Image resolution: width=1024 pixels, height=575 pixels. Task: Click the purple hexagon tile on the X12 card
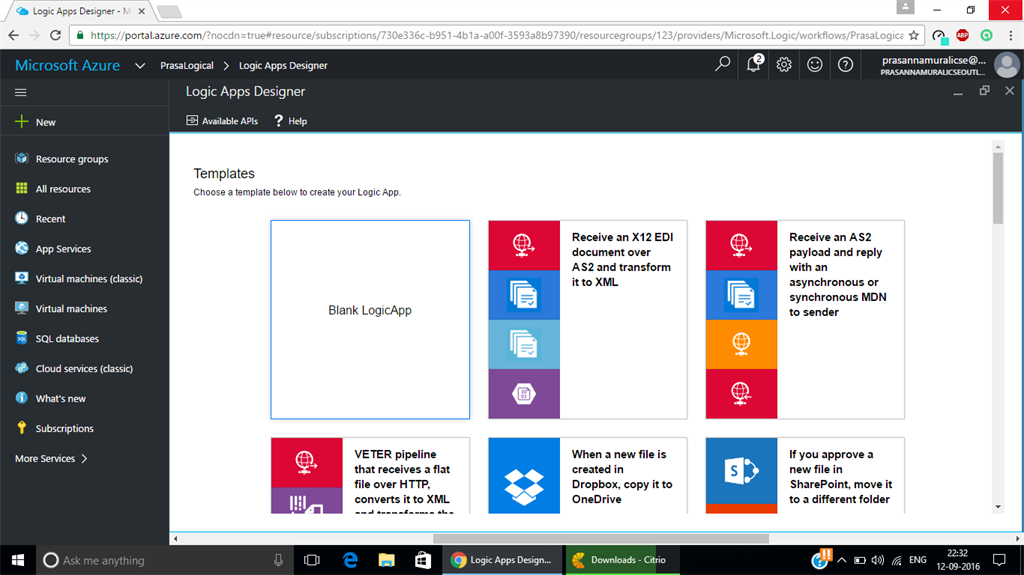point(524,394)
